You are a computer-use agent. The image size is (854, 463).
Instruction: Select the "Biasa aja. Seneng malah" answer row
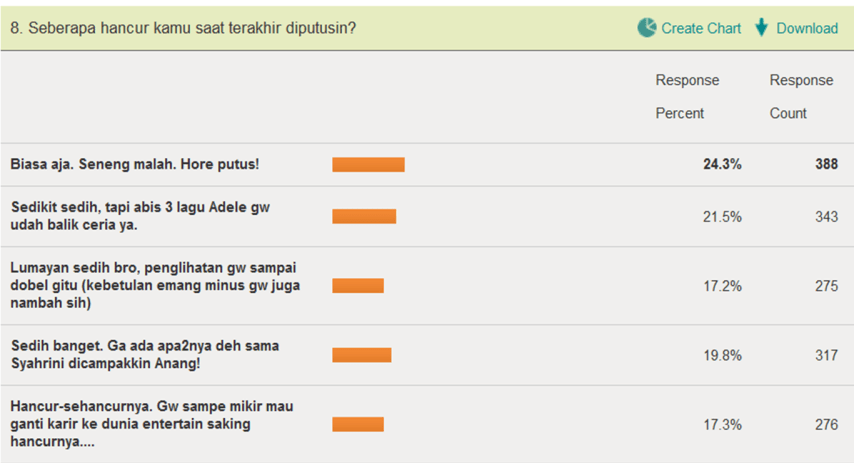tap(135, 165)
